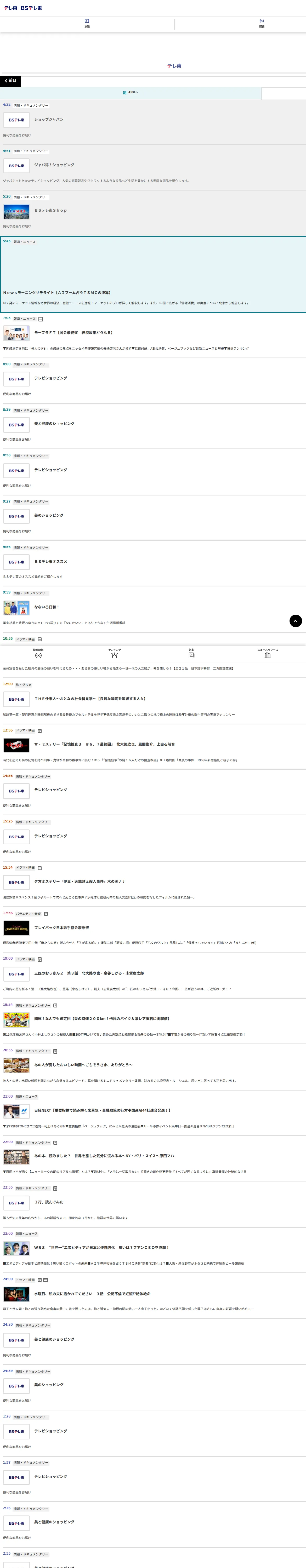Open ＢＳテレ東オススメ program title
This screenshot has height=1568, width=306.
click(50, 562)
